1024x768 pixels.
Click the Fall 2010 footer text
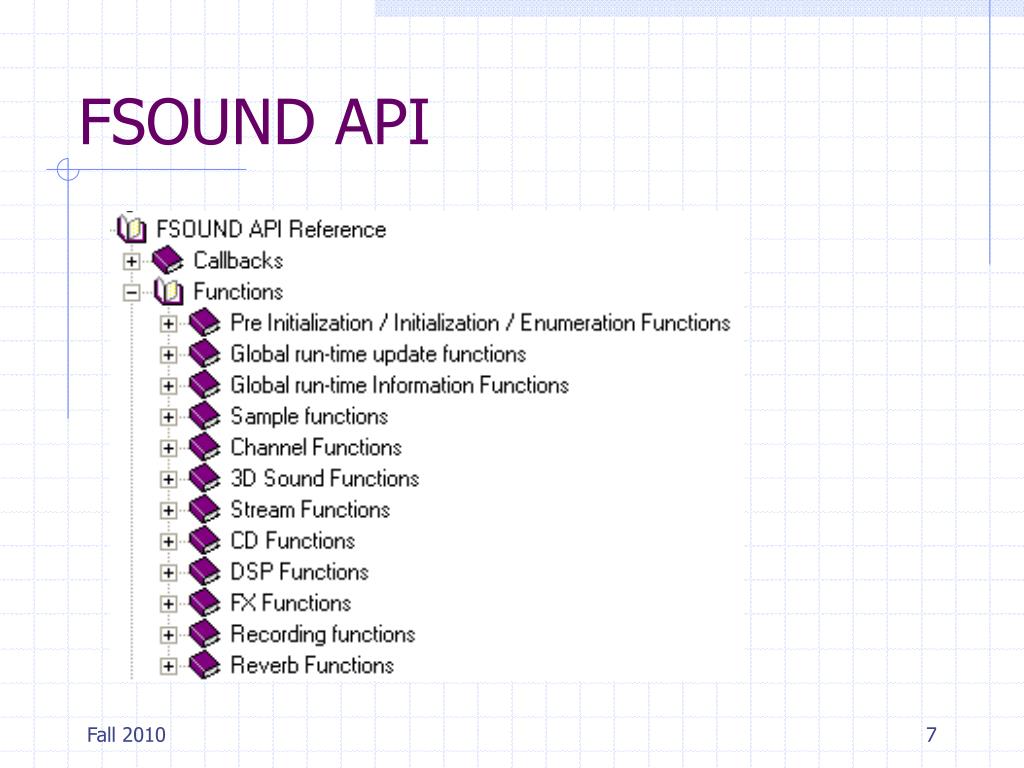coord(126,735)
